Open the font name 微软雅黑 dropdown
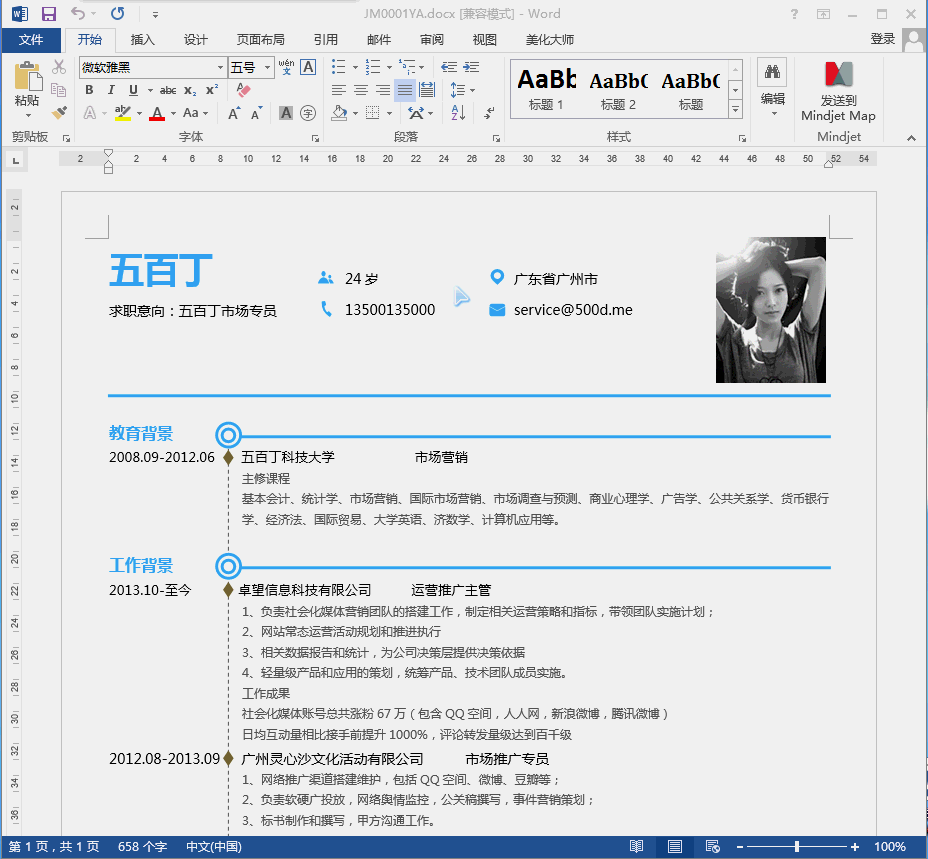This screenshot has width=928, height=859. 220,67
